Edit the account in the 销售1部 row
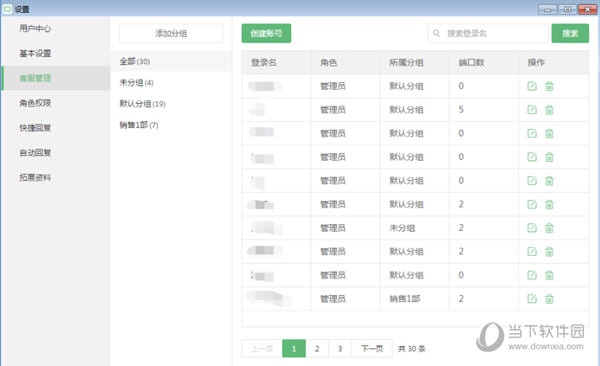The width and height of the screenshot is (600, 366). (532, 299)
